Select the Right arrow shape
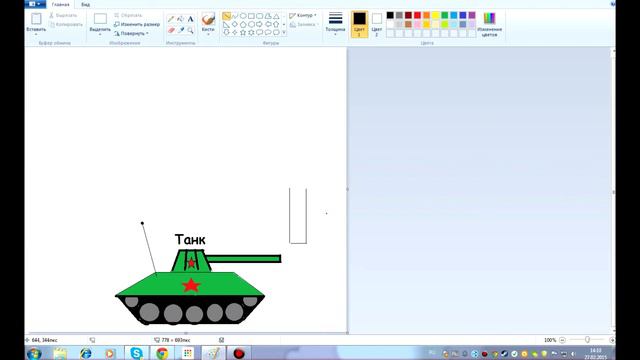640x360 pixels. tap(260, 24)
